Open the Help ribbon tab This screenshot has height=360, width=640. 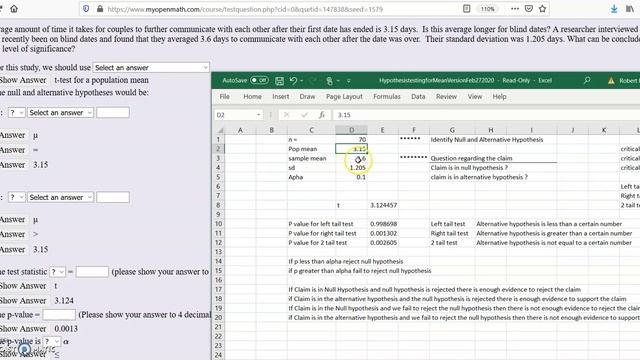(x=499, y=97)
